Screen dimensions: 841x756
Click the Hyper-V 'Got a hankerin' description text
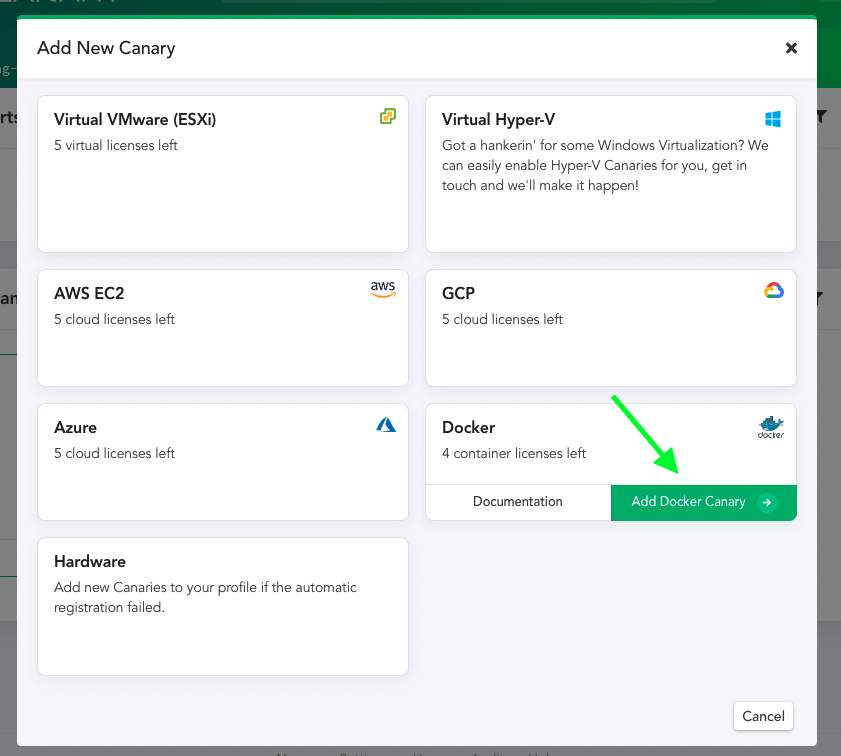[605, 166]
